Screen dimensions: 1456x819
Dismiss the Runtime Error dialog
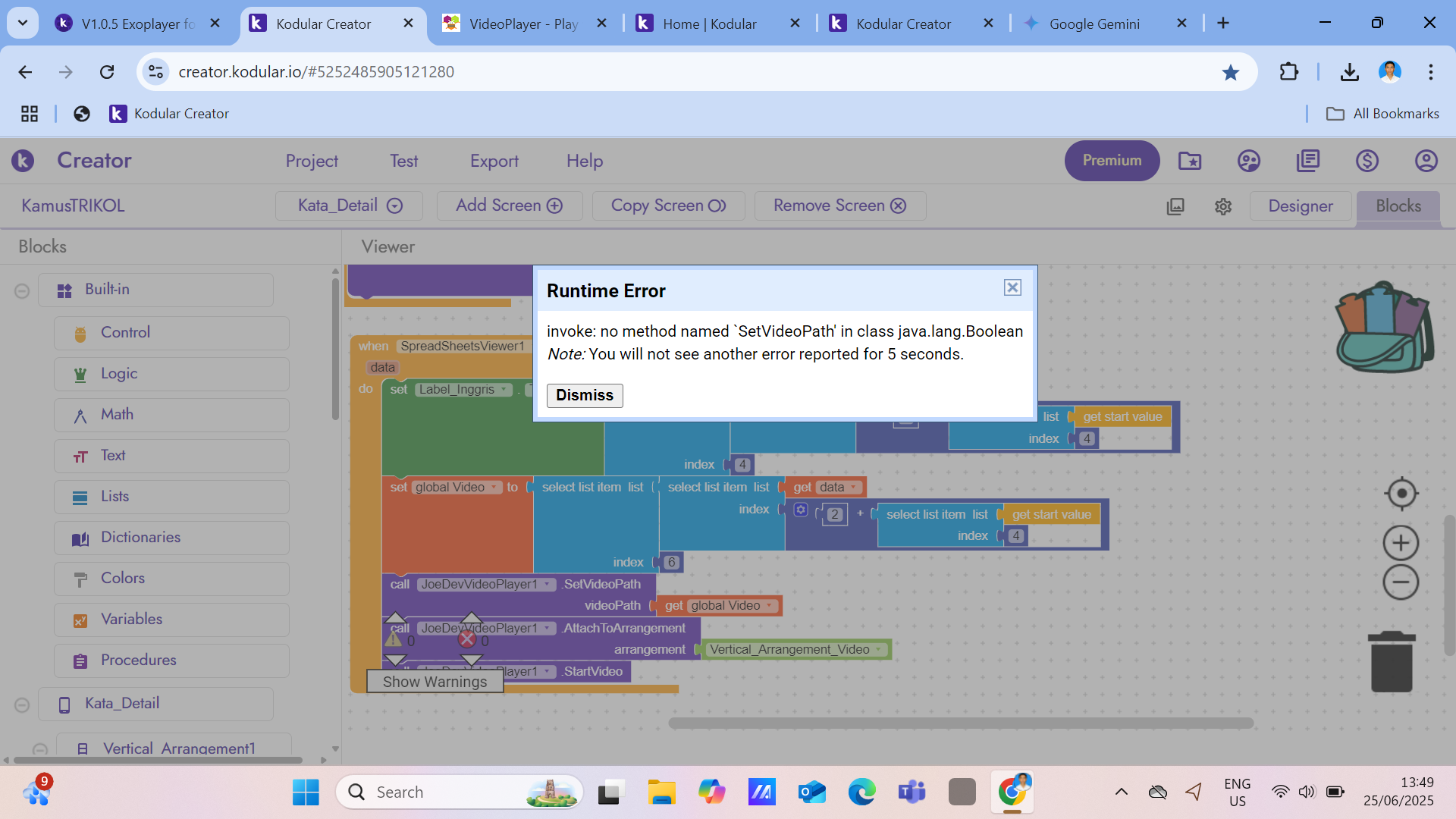point(585,395)
